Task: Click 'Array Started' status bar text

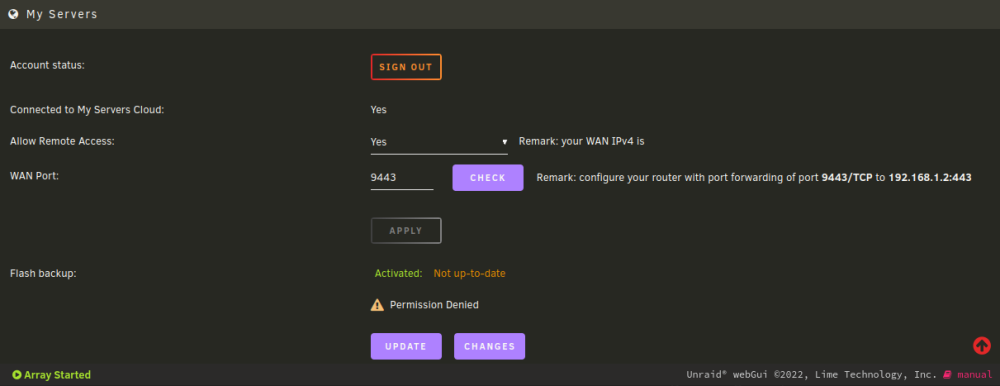Action: (57, 375)
